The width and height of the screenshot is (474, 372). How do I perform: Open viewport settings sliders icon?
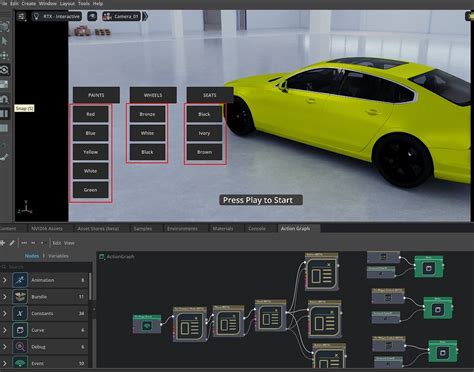[21, 16]
